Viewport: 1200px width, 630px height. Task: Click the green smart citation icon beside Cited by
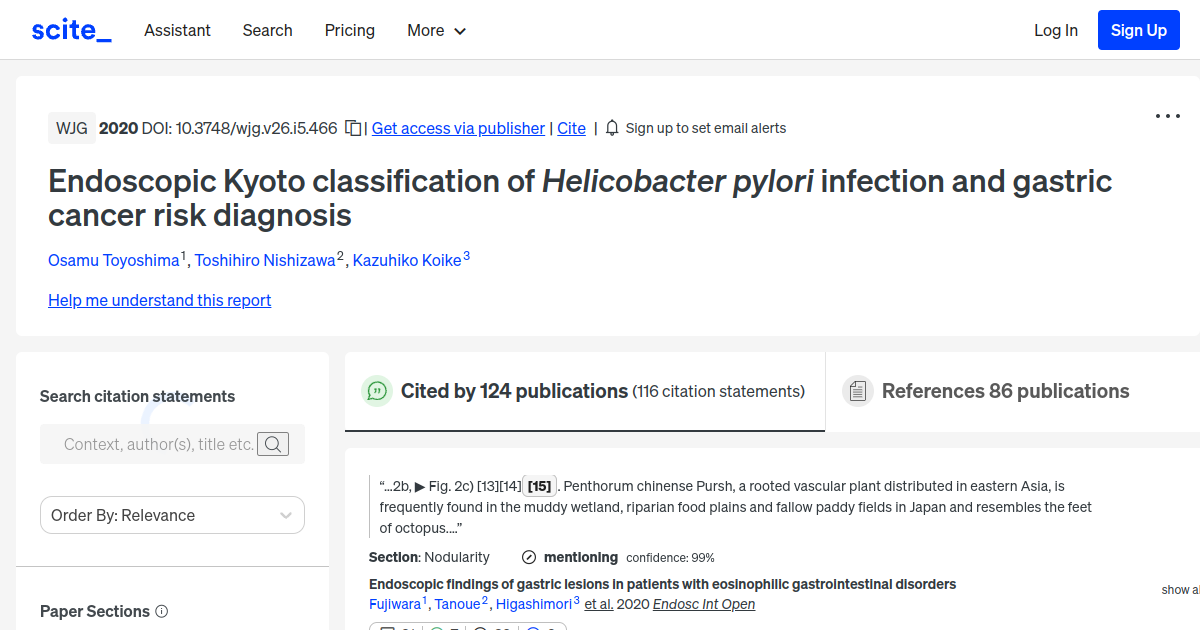(377, 391)
